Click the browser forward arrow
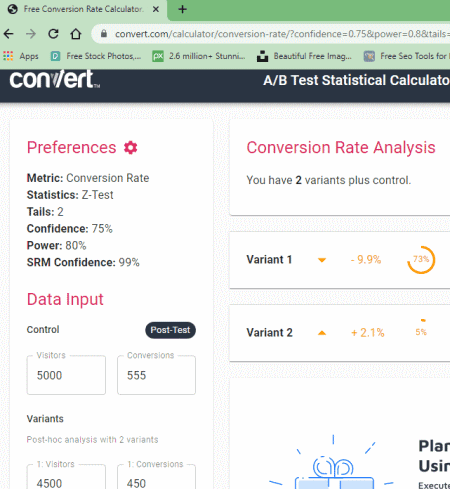 click(31, 34)
